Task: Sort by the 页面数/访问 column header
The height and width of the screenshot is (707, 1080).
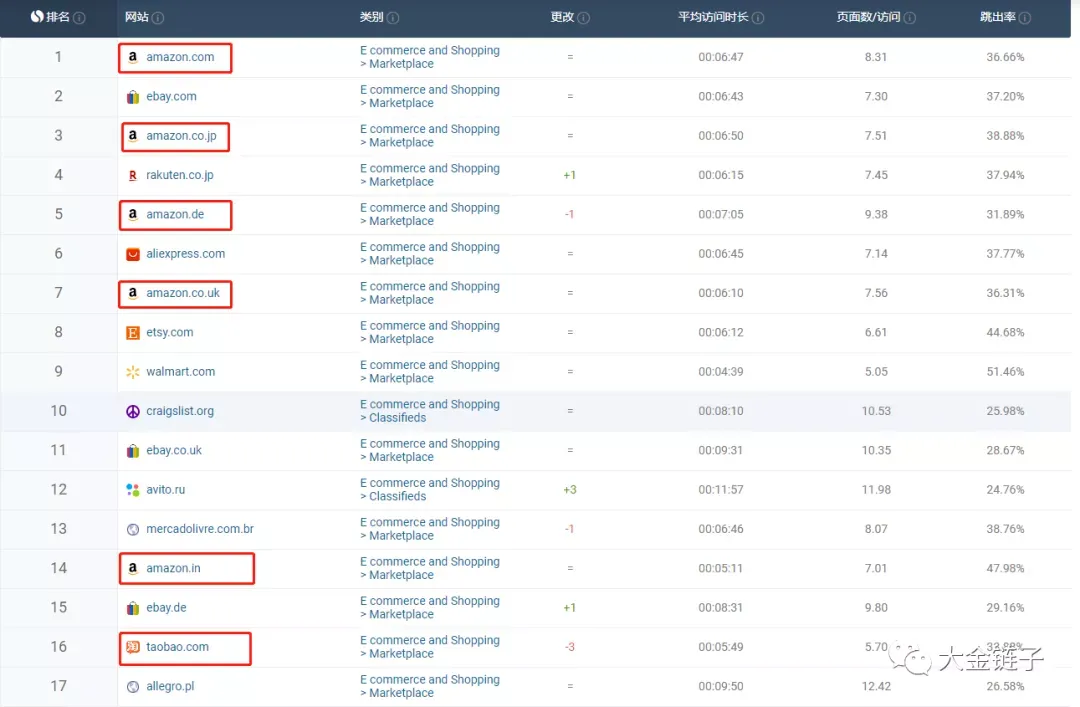Action: coord(868,17)
